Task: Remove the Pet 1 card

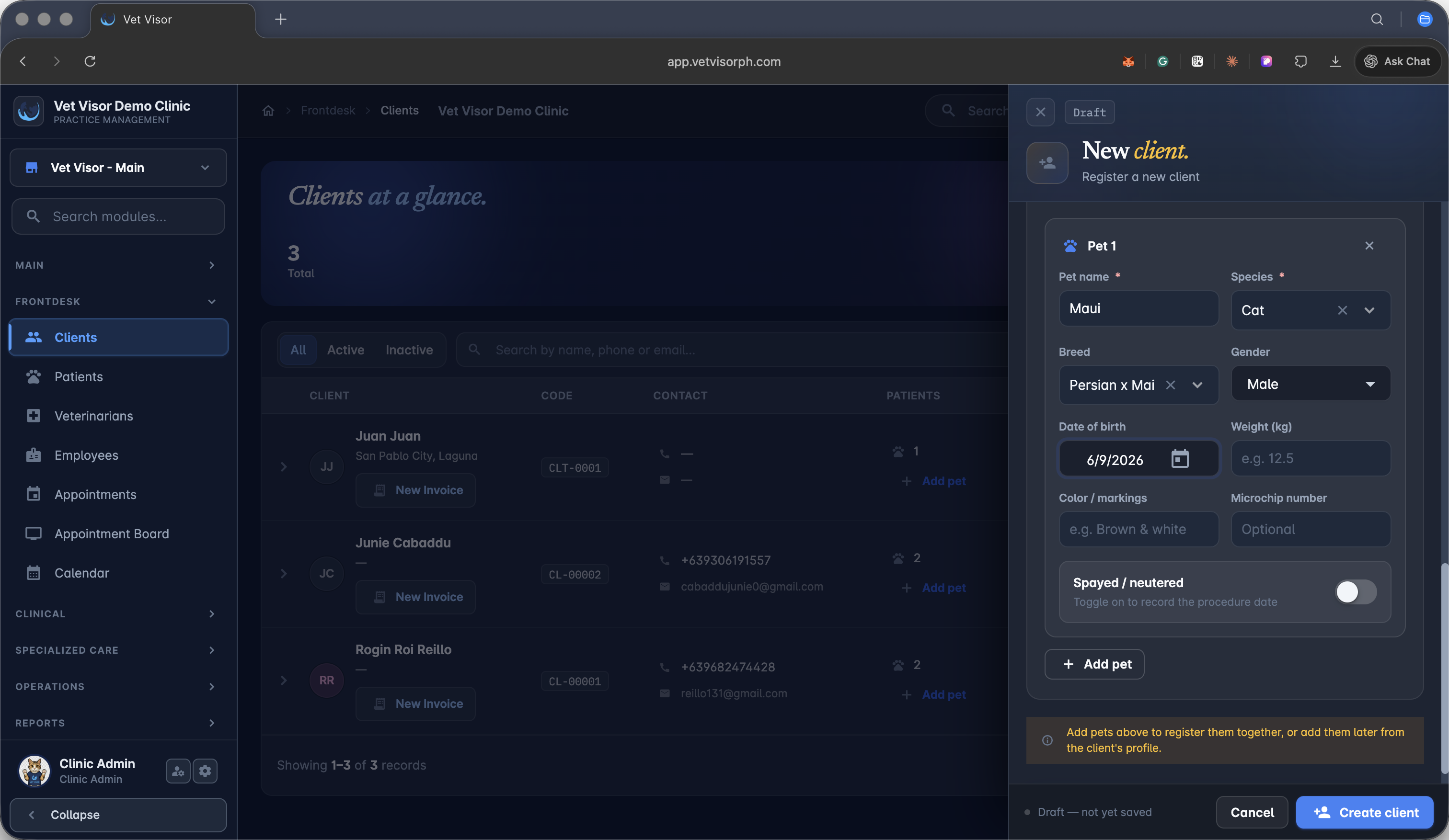Action: pos(1369,245)
